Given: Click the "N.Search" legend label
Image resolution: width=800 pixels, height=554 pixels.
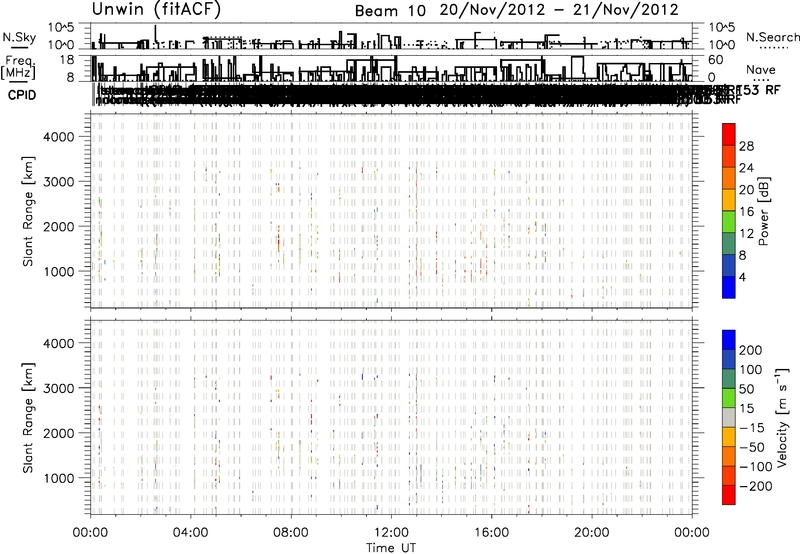Looking at the screenshot, I should point(772,37).
